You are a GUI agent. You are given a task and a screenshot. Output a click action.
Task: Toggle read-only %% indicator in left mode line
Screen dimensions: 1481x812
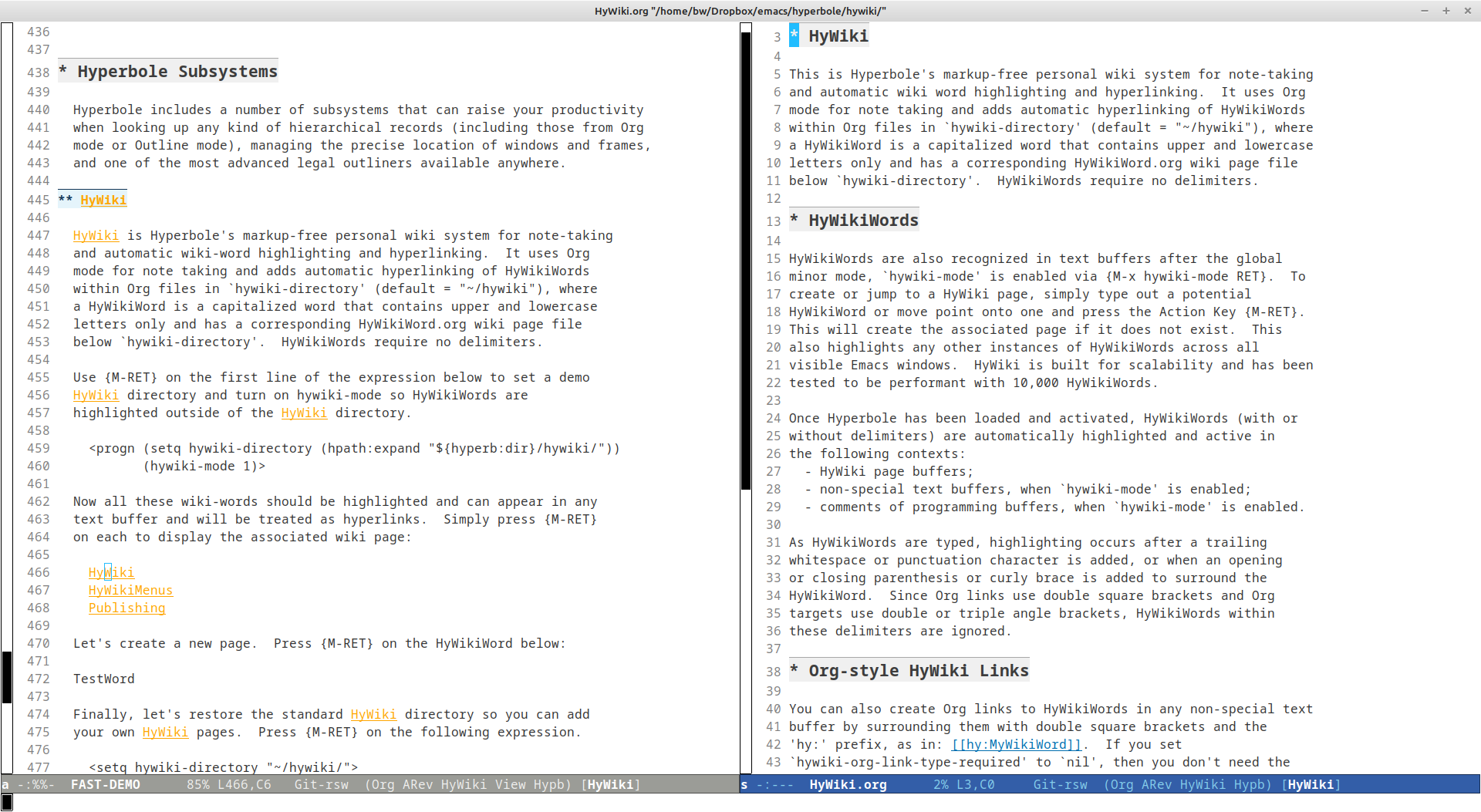coord(39,785)
